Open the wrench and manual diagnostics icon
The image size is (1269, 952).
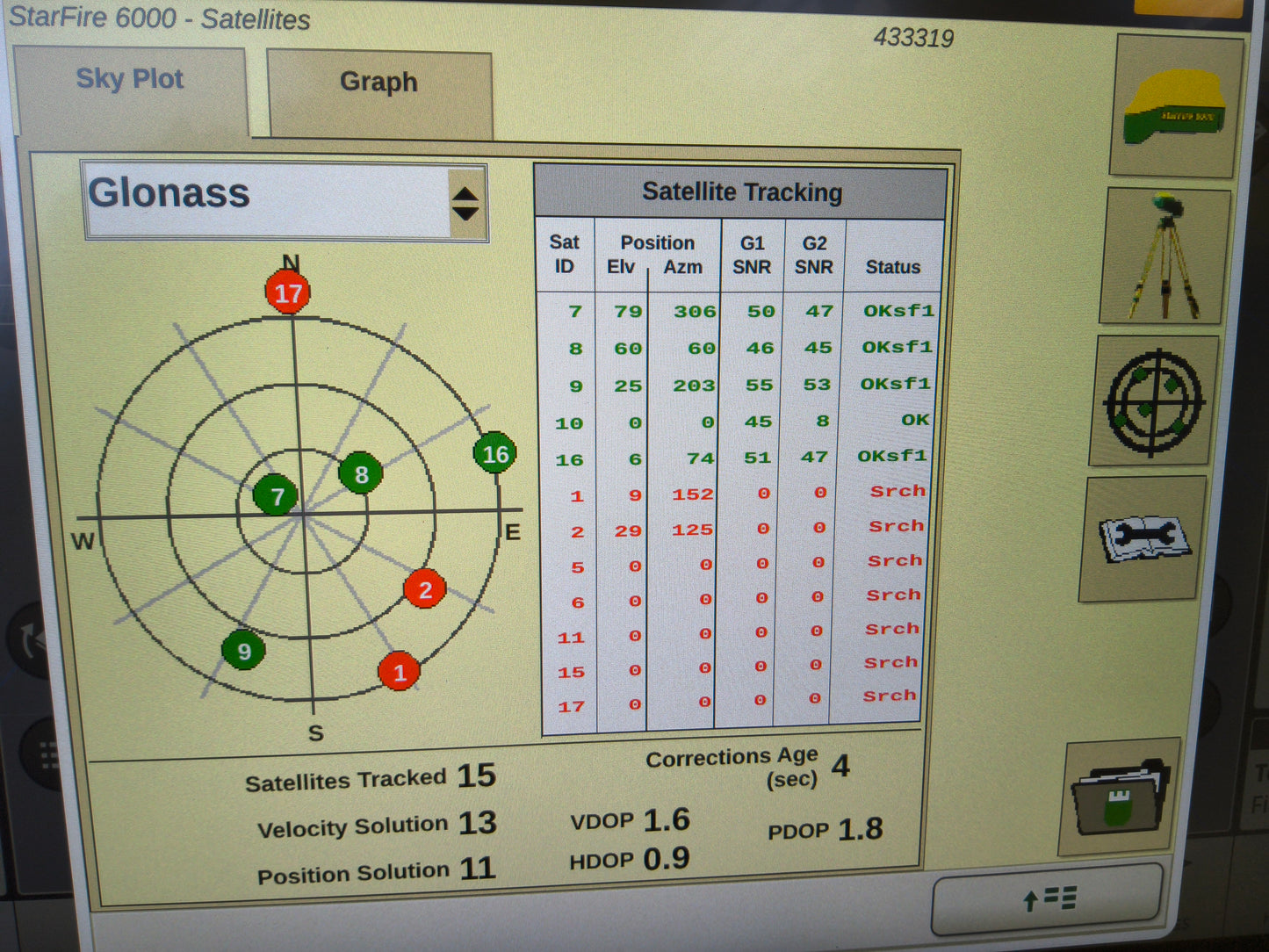[1143, 538]
